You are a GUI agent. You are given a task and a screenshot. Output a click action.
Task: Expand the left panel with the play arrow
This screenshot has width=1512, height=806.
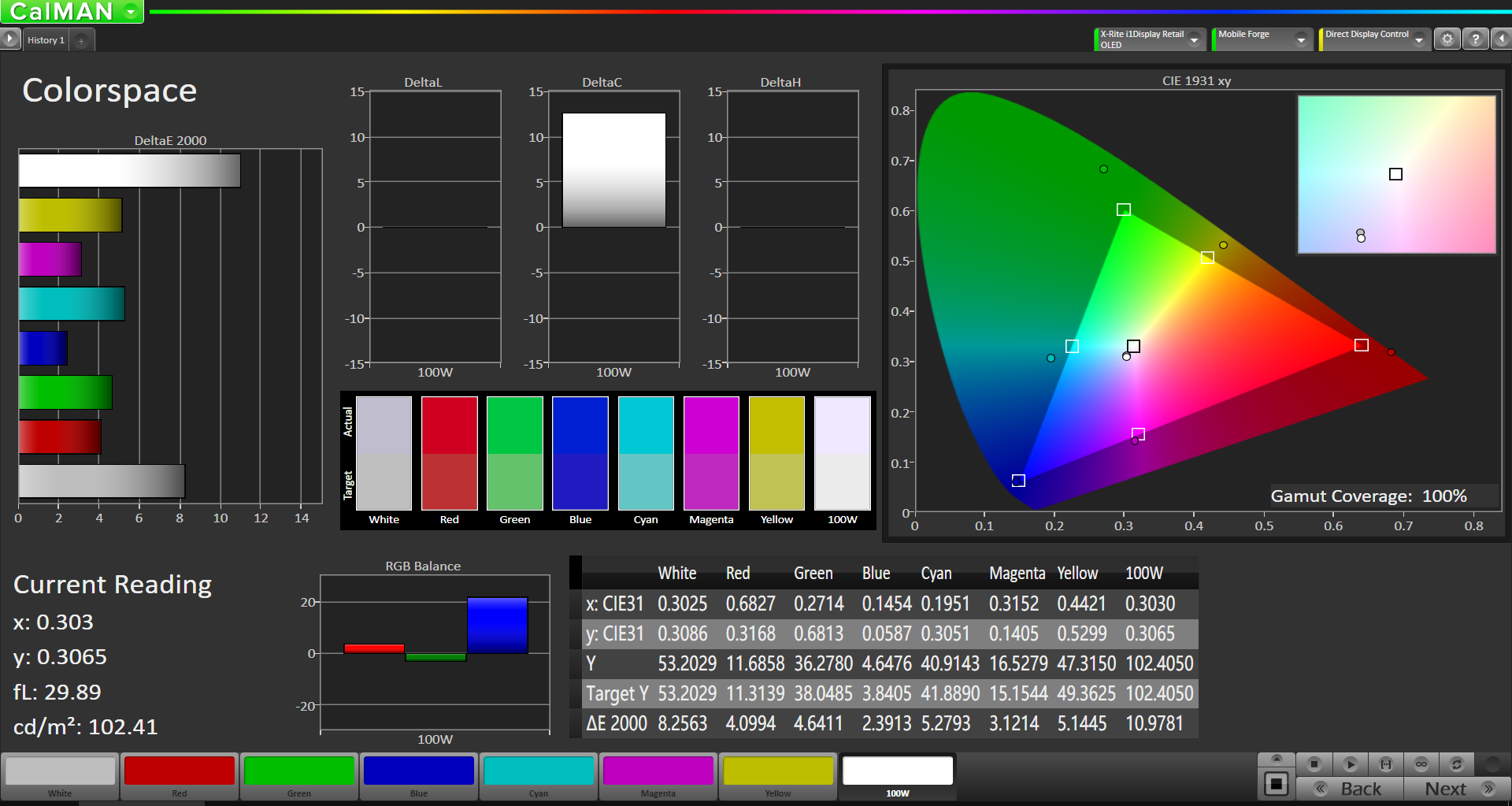pyautogui.click(x=9, y=38)
